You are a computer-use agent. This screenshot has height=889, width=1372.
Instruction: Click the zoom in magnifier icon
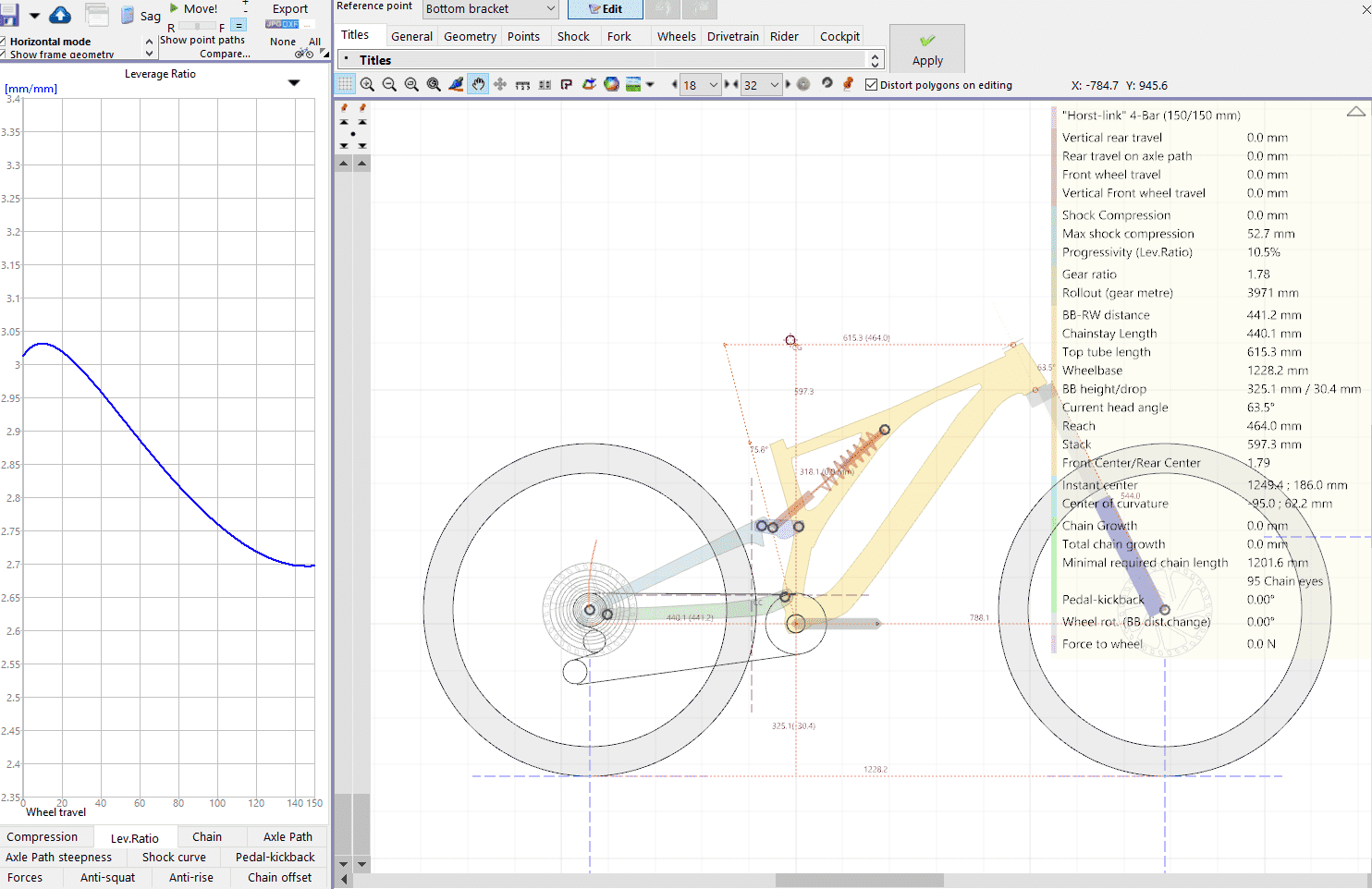click(x=367, y=84)
